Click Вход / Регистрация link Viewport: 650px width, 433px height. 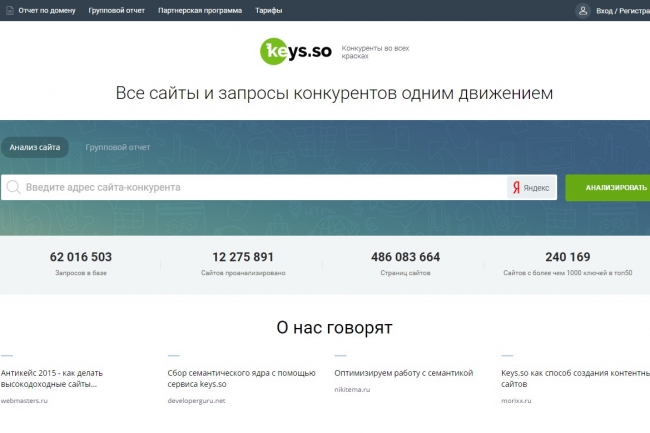coord(623,11)
